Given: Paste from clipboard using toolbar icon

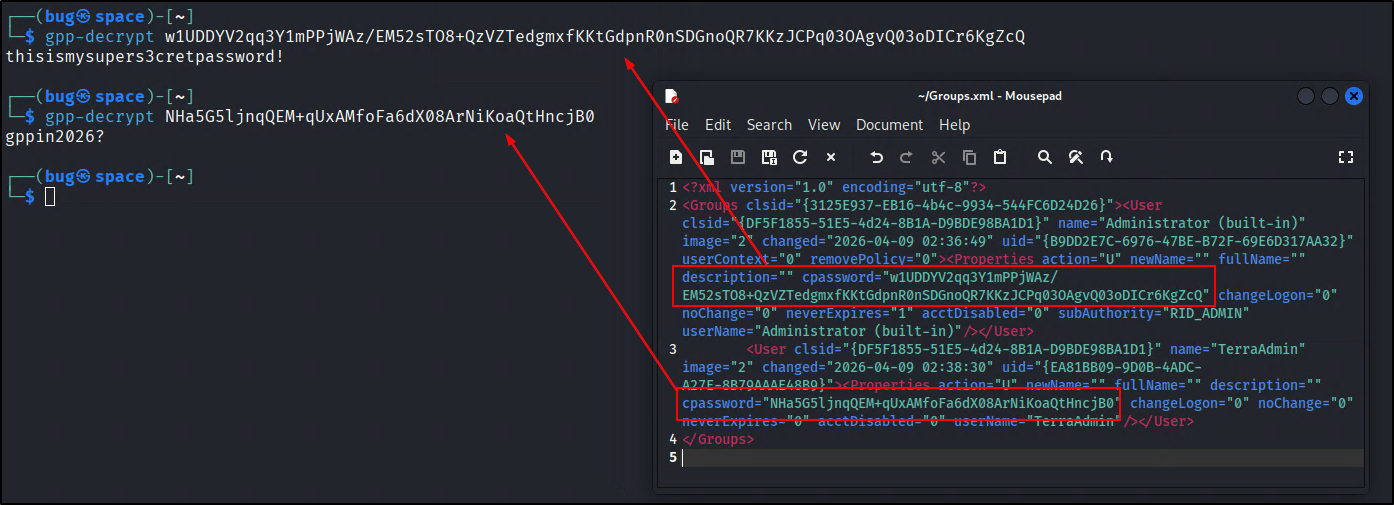Looking at the screenshot, I should pos(999,157).
